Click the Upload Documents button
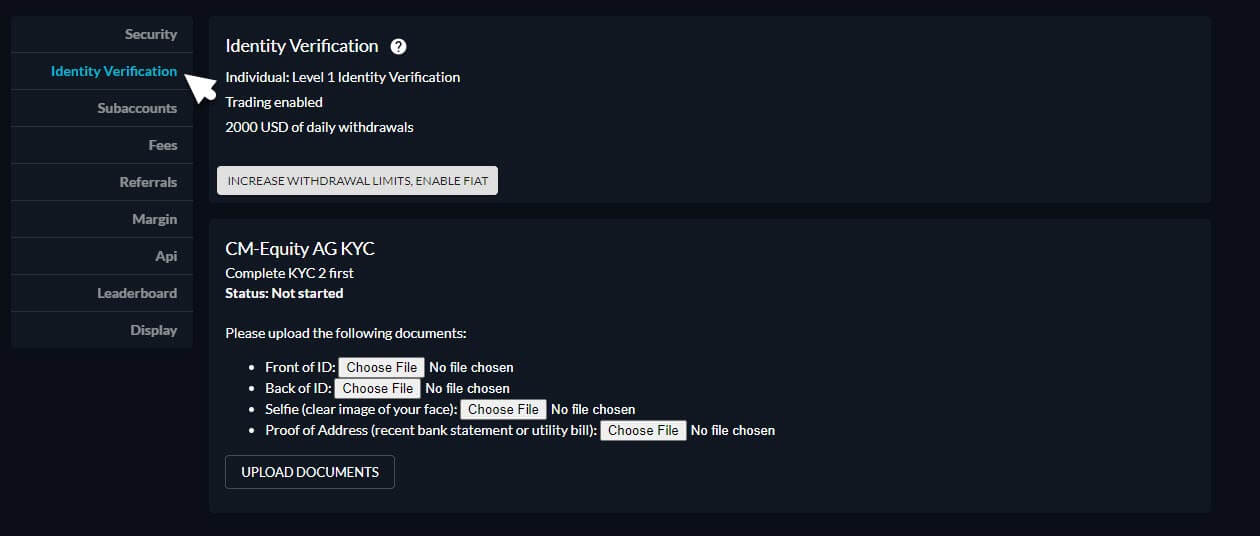The height and width of the screenshot is (536, 1260). tap(310, 472)
